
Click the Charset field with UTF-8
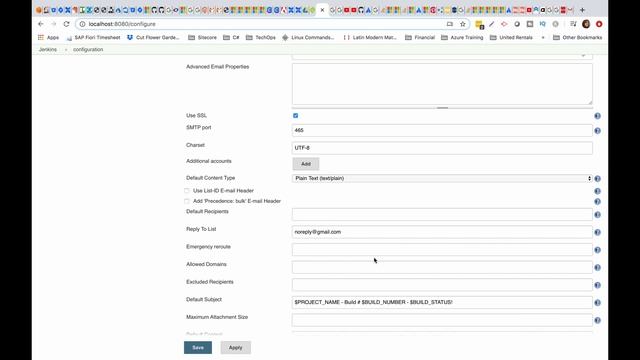coord(442,148)
